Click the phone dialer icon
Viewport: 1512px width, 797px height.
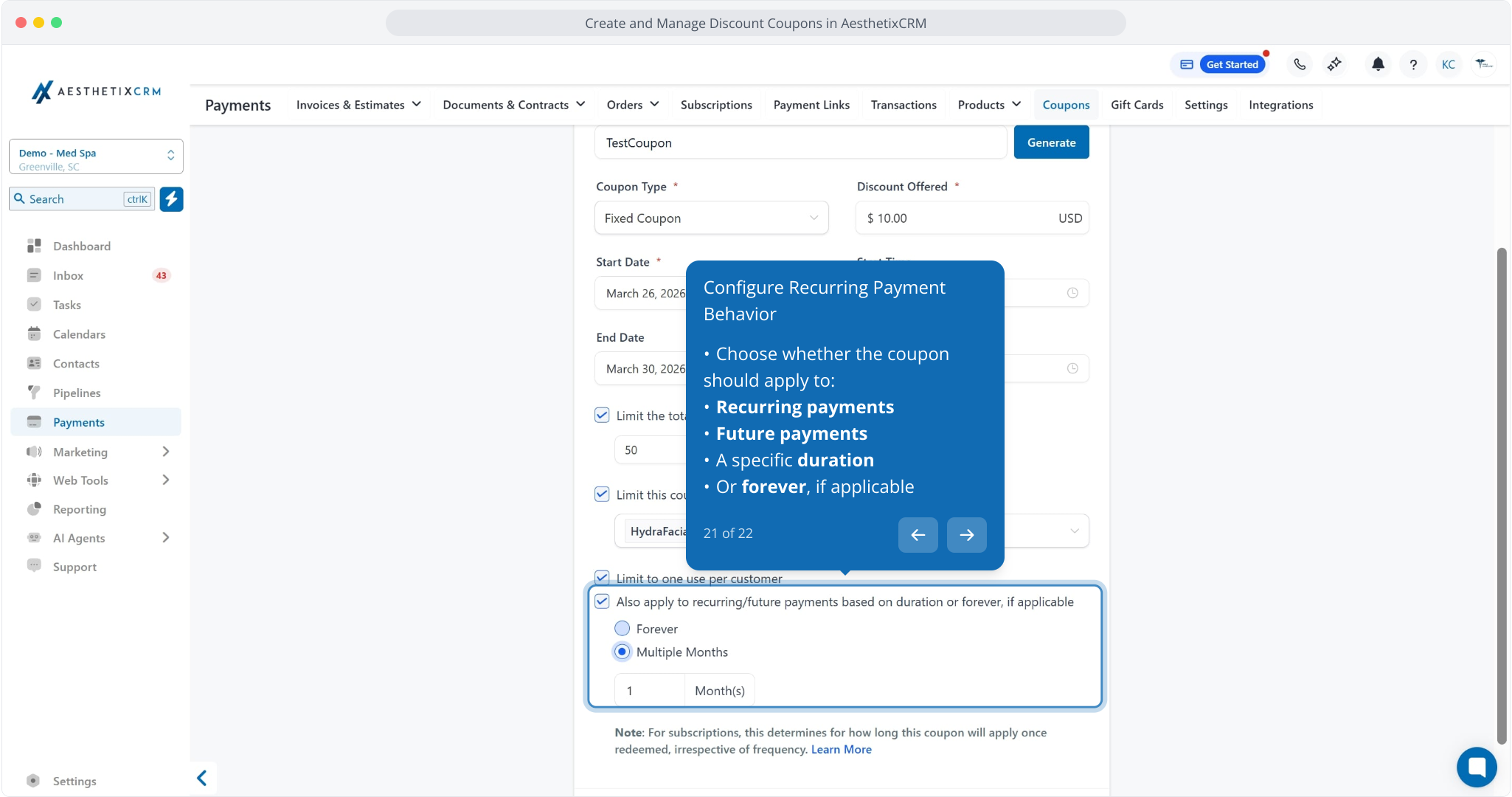coord(1300,64)
